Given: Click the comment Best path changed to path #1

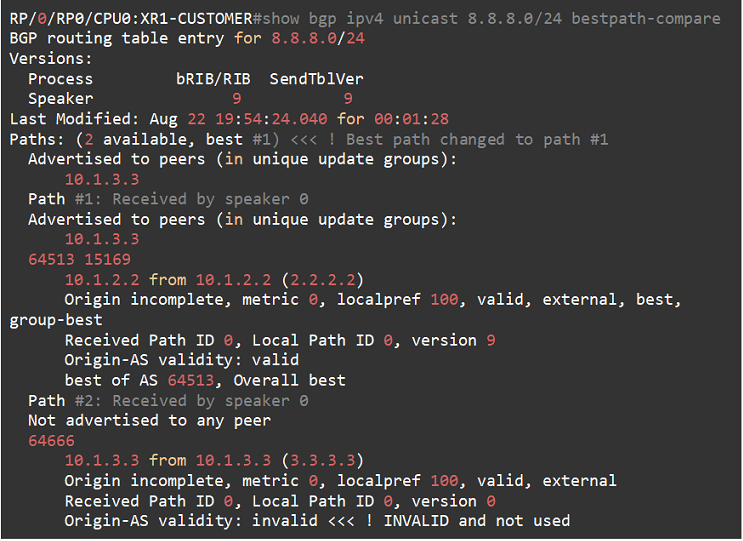Looking at the screenshot, I should [477, 139].
